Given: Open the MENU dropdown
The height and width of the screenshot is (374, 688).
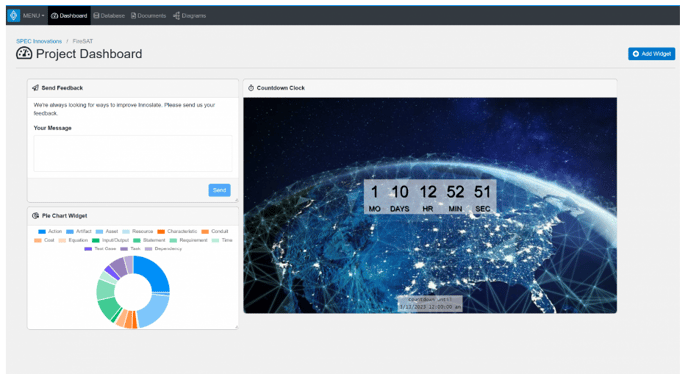Looking at the screenshot, I should pos(33,16).
